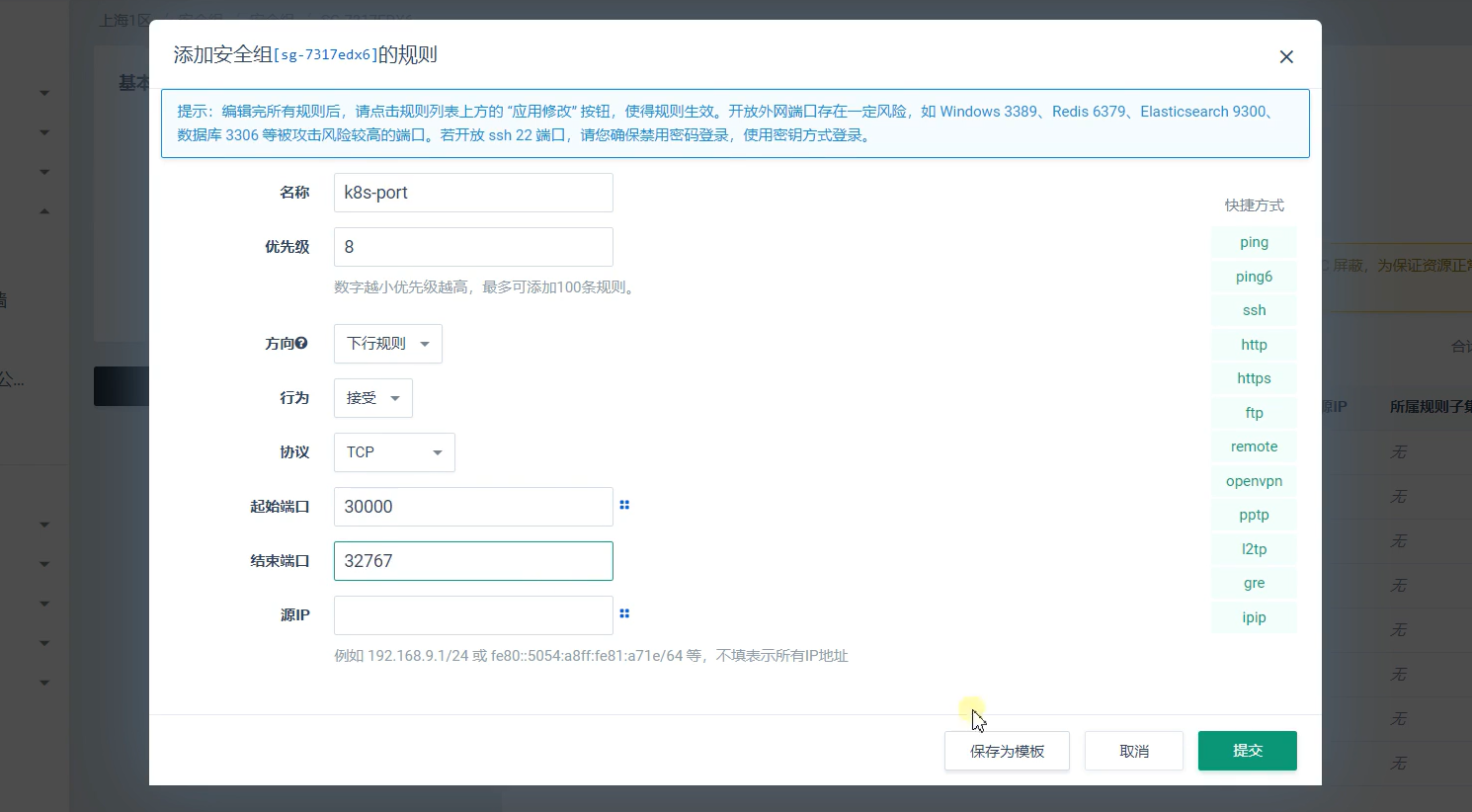This screenshot has height=812, width=1472.
Task: Apply the pptp shortcut
Action: point(1254,516)
